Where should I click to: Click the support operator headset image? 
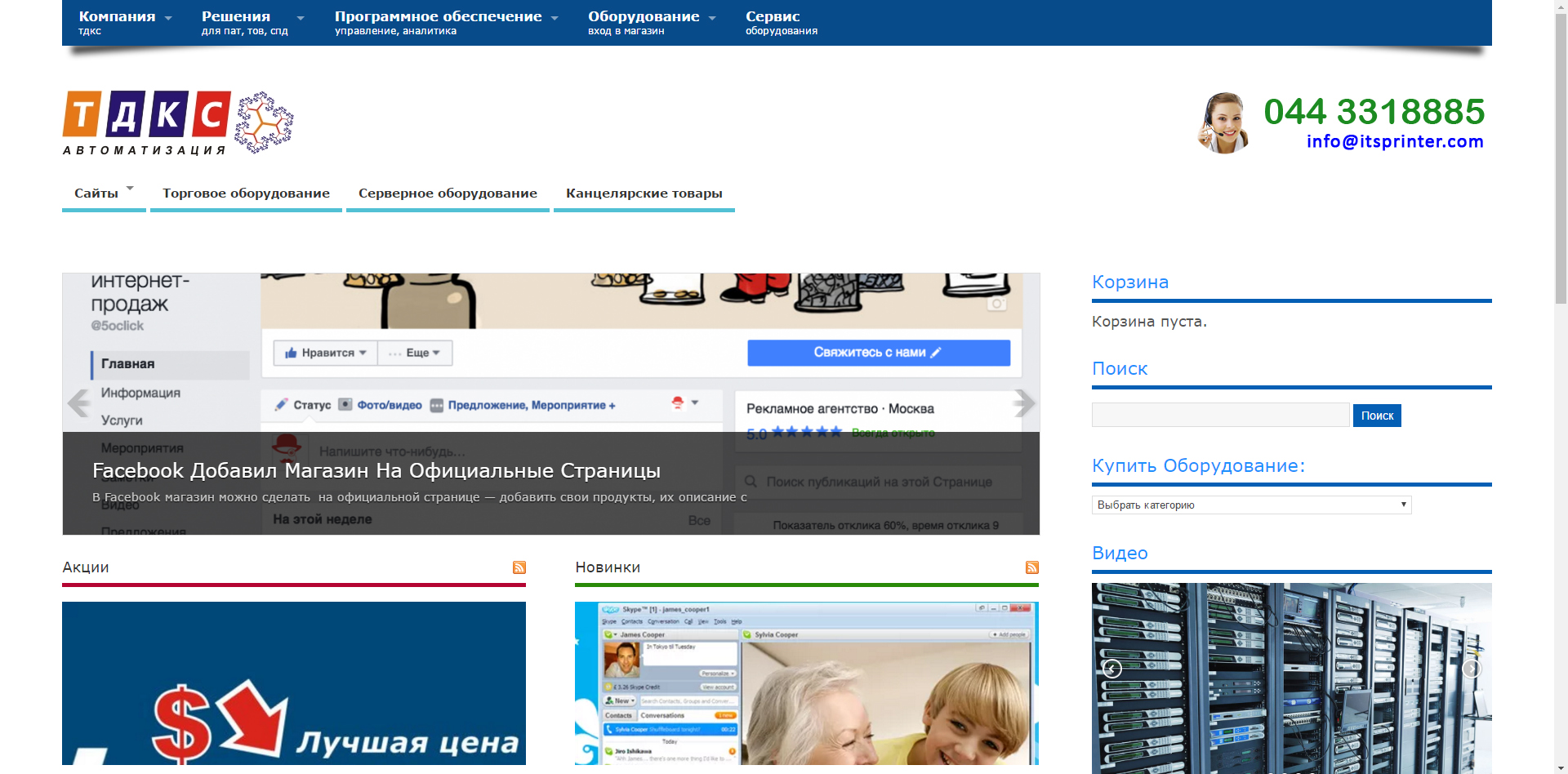pos(1223,123)
